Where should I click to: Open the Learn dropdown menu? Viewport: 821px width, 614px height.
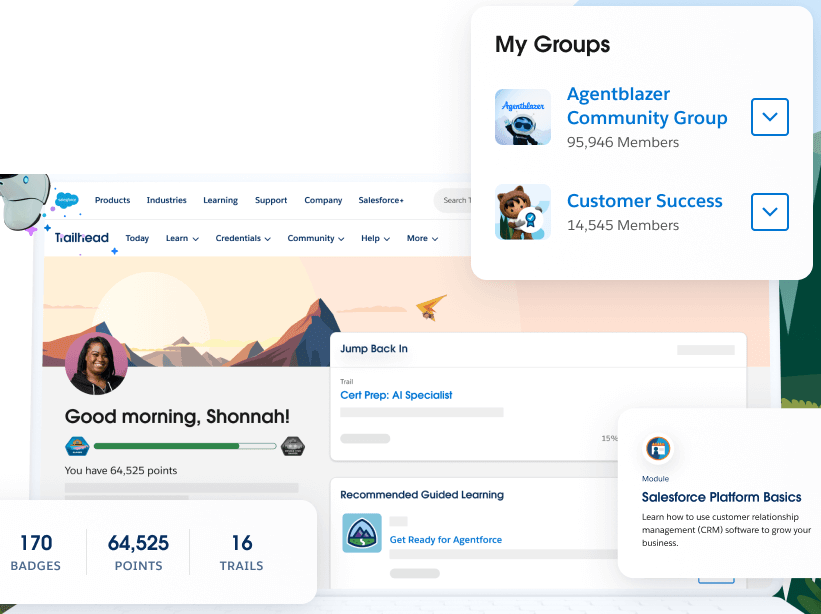(x=182, y=238)
